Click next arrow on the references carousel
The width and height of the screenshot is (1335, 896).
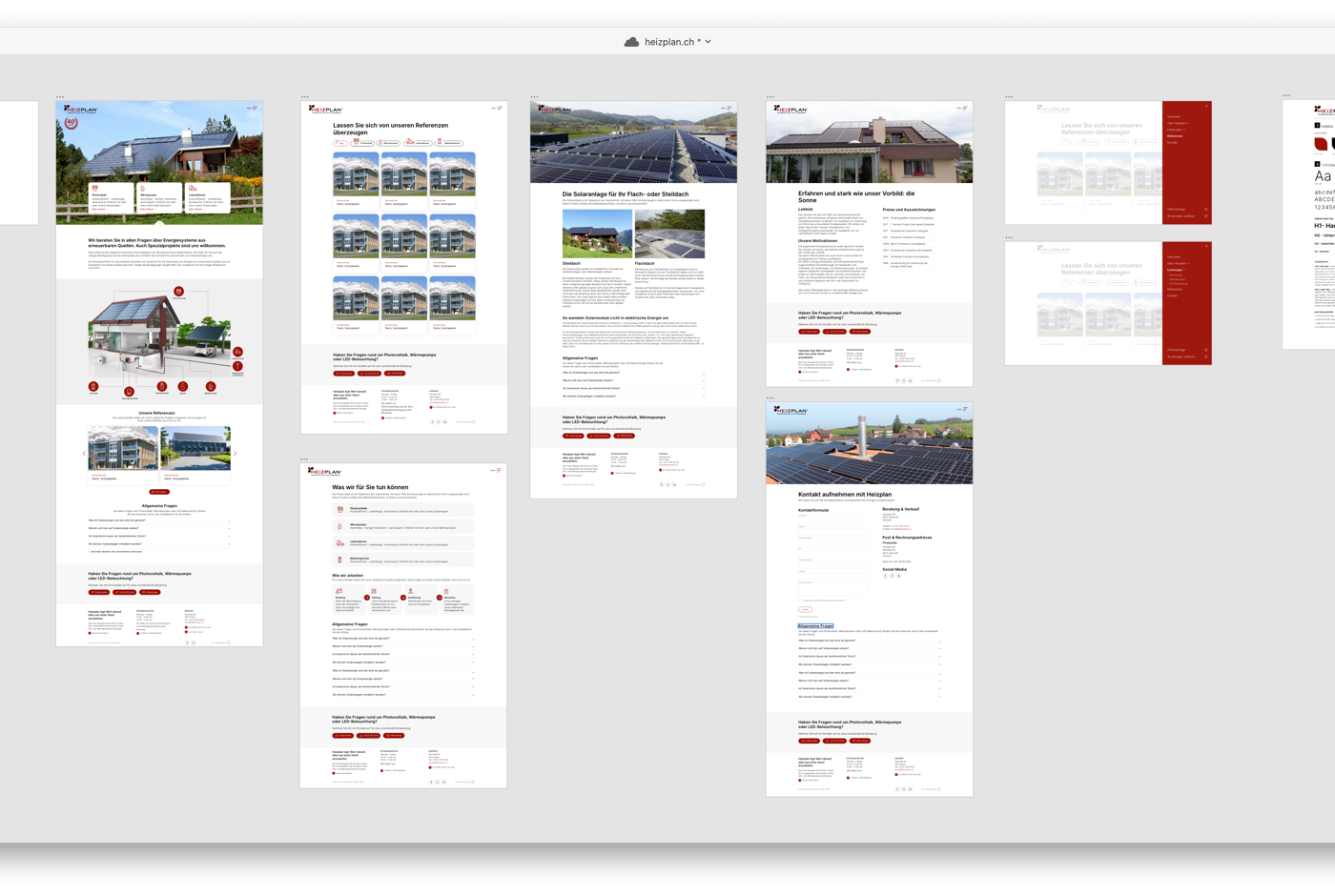pyautogui.click(x=236, y=454)
